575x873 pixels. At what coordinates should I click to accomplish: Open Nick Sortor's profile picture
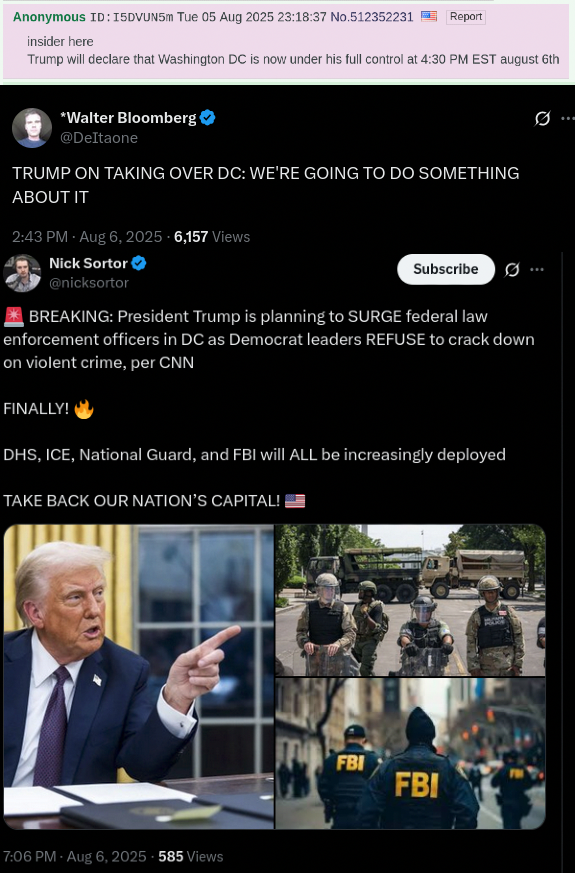(x=22, y=273)
